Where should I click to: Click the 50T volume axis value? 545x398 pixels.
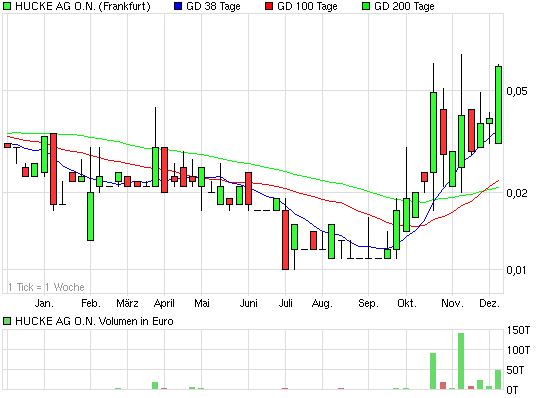pos(515,370)
